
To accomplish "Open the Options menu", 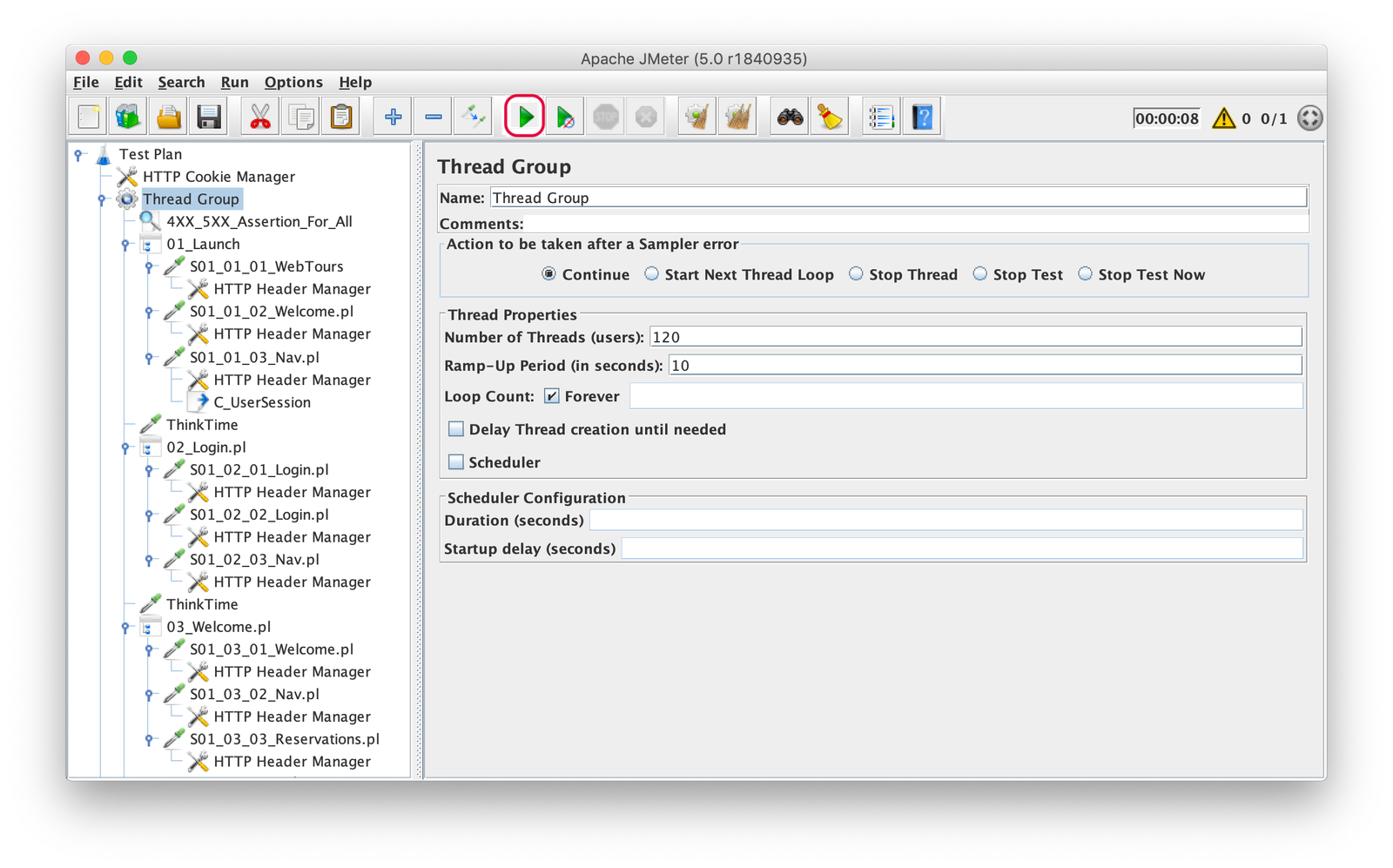I will (x=293, y=82).
